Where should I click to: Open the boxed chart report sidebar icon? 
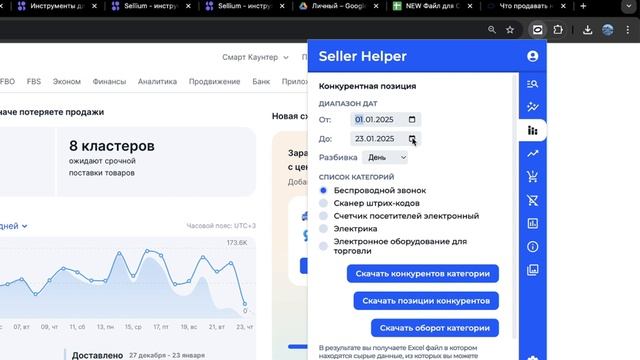coord(532,223)
